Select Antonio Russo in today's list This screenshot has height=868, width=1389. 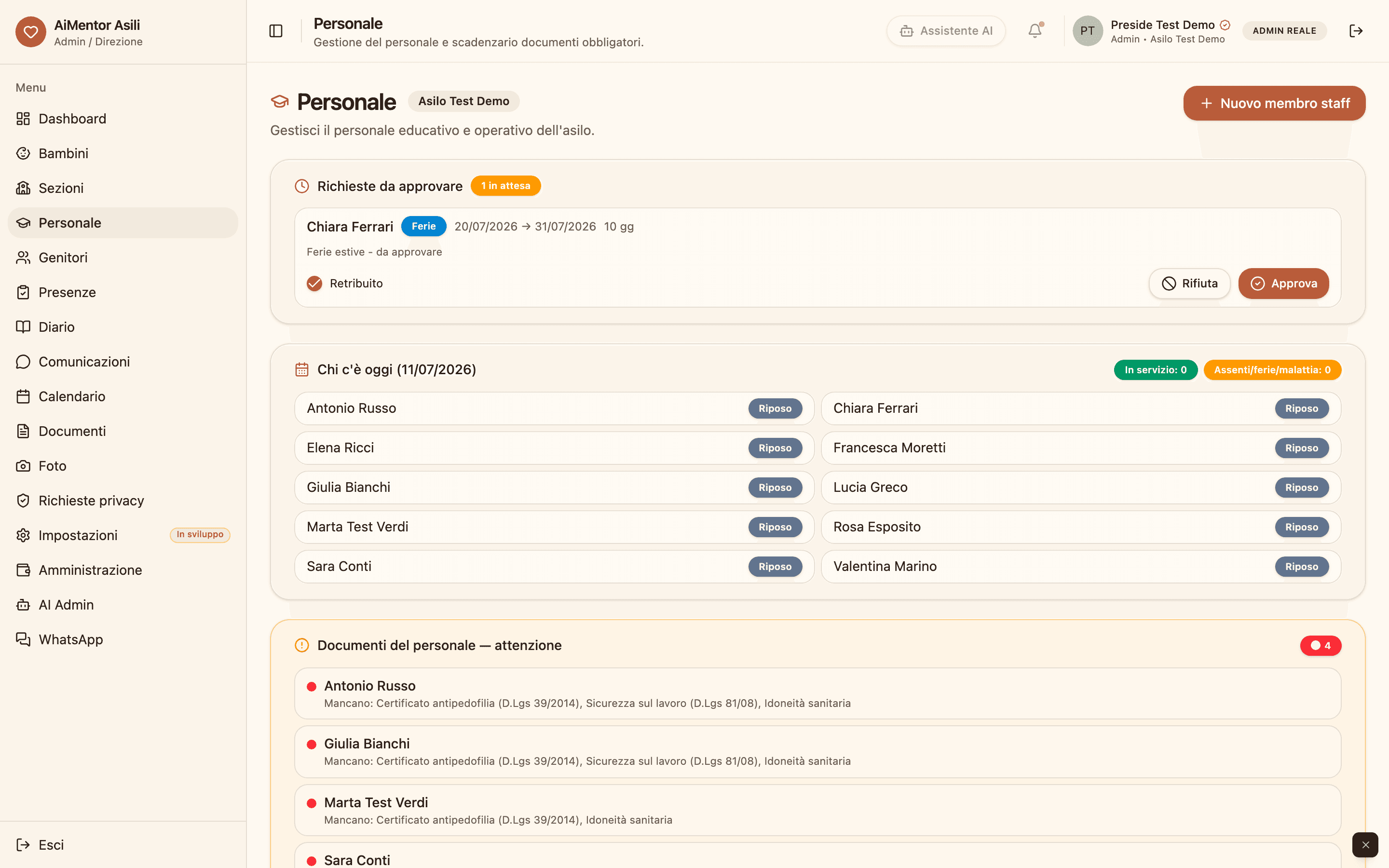point(554,408)
